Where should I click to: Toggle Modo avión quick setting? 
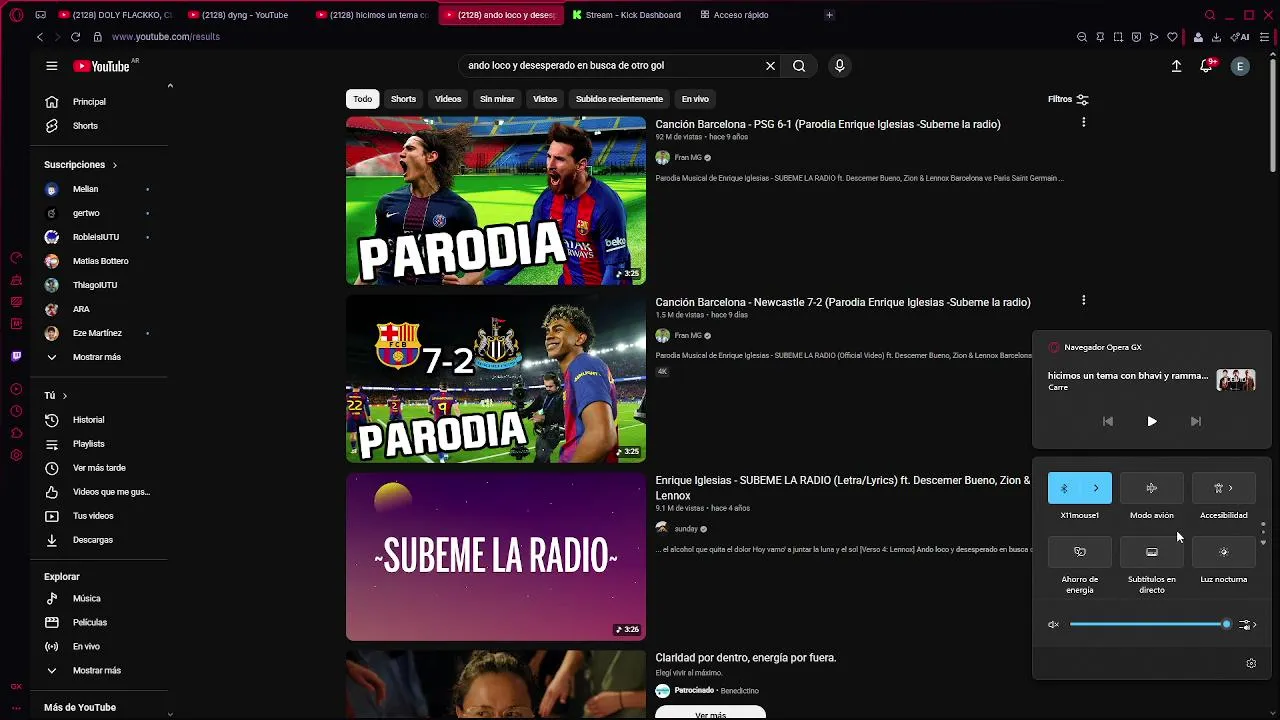[1152, 488]
